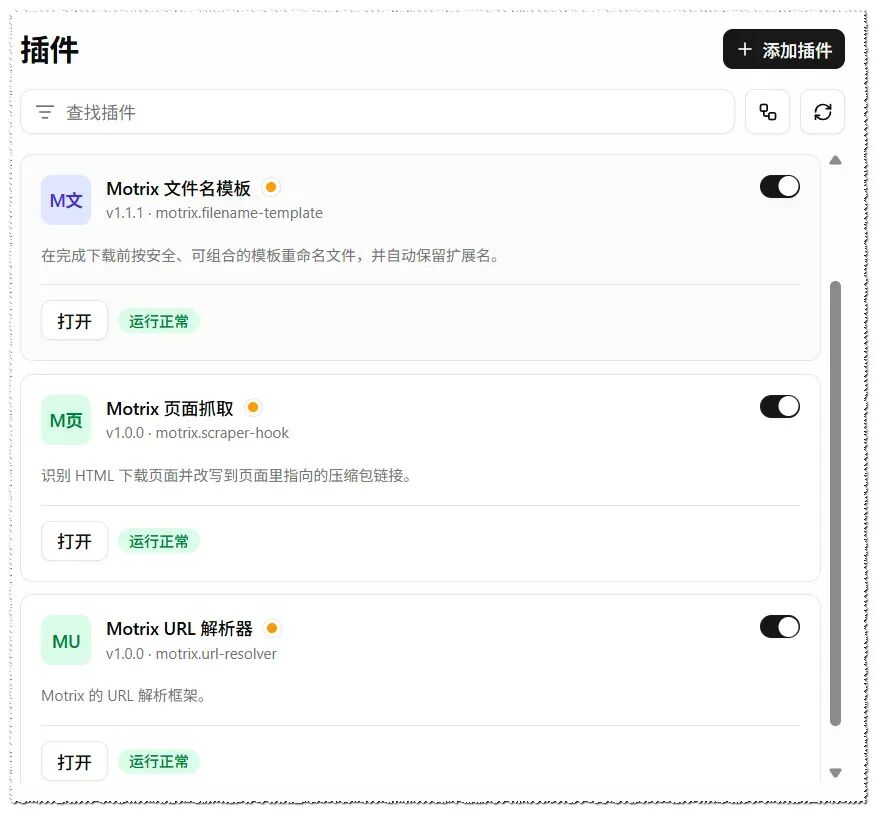Switch off the Motrix URL 解析器 plugin
The height and width of the screenshot is (813, 877).
pyautogui.click(x=780, y=627)
